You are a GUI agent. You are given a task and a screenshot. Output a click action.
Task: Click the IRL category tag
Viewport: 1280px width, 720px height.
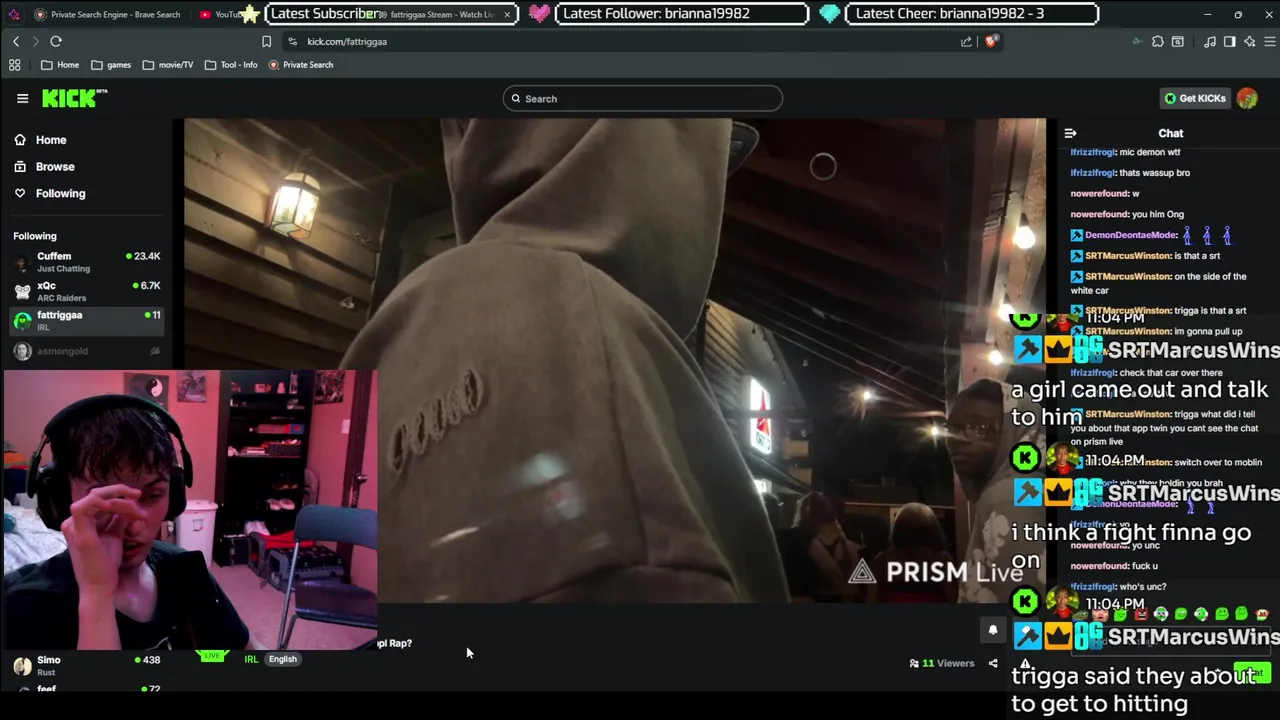pyautogui.click(x=251, y=659)
